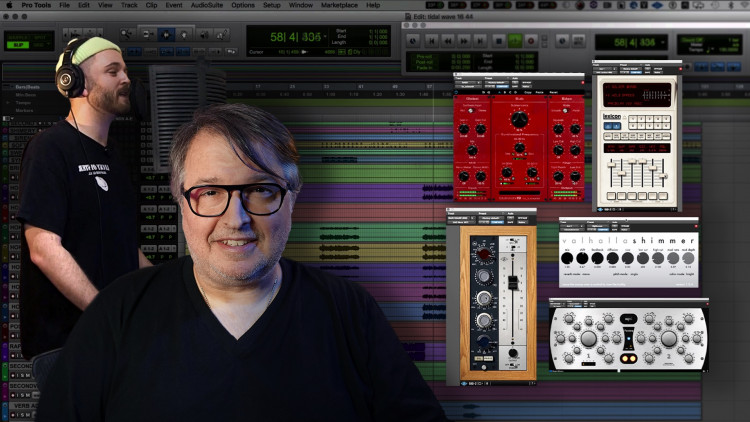This screenshot has height=422, width=750.
Task: Click the Neve plugin output fader
Action: click(512, 281)
